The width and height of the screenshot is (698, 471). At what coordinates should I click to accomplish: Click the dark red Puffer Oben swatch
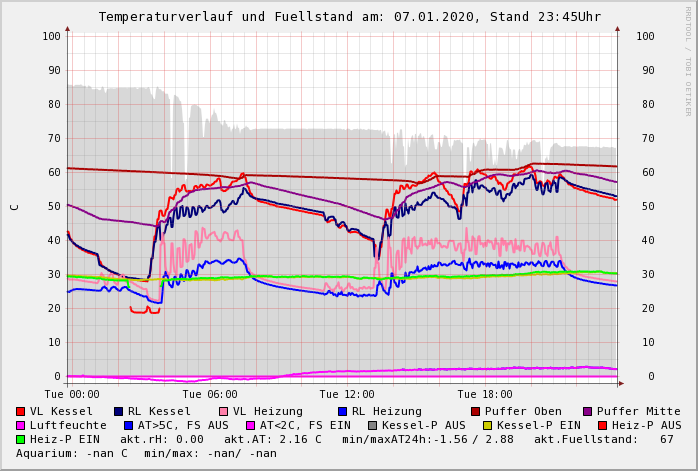(x=475, y=412)
